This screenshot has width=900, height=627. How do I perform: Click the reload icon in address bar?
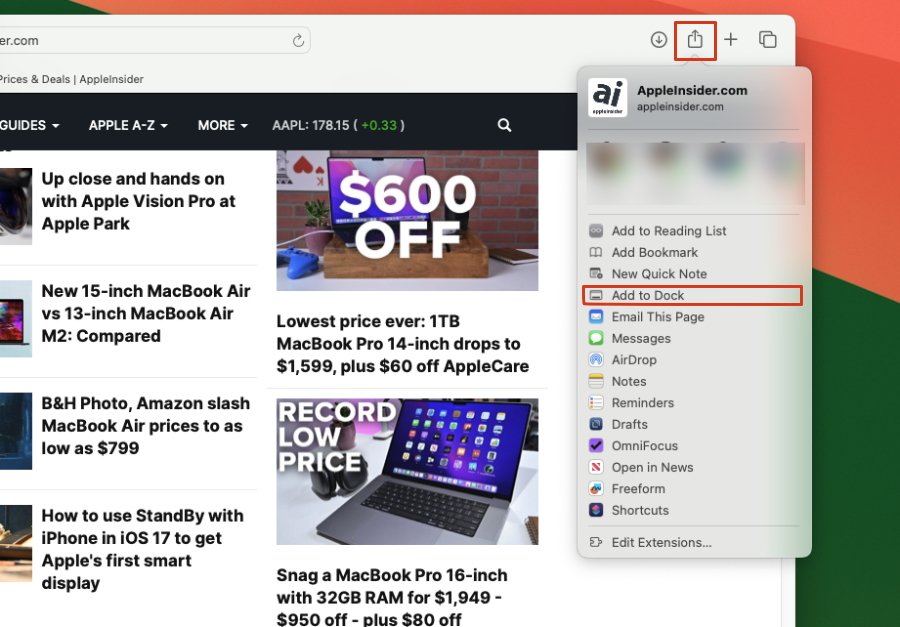click(x=297, y=41)
